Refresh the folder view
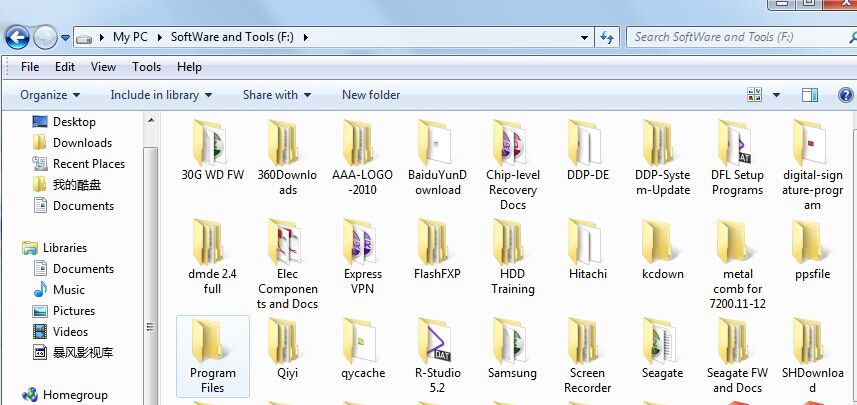857x405 pixels. coord(607,37)
